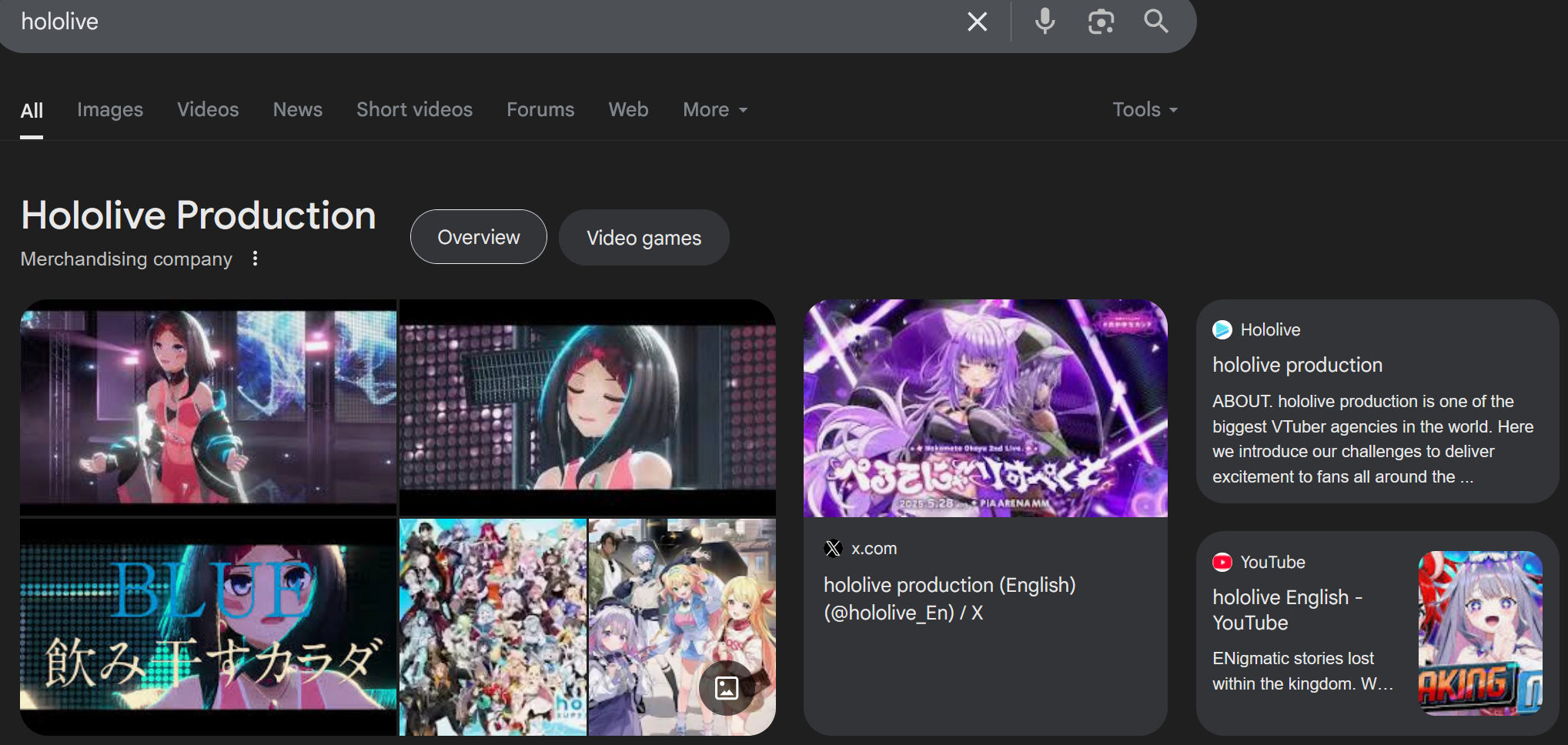Image resolution: width=1568 pixels, height=745 pixels.
Task: Open the image gallery icon on the collage
Action: pos(726,687)
